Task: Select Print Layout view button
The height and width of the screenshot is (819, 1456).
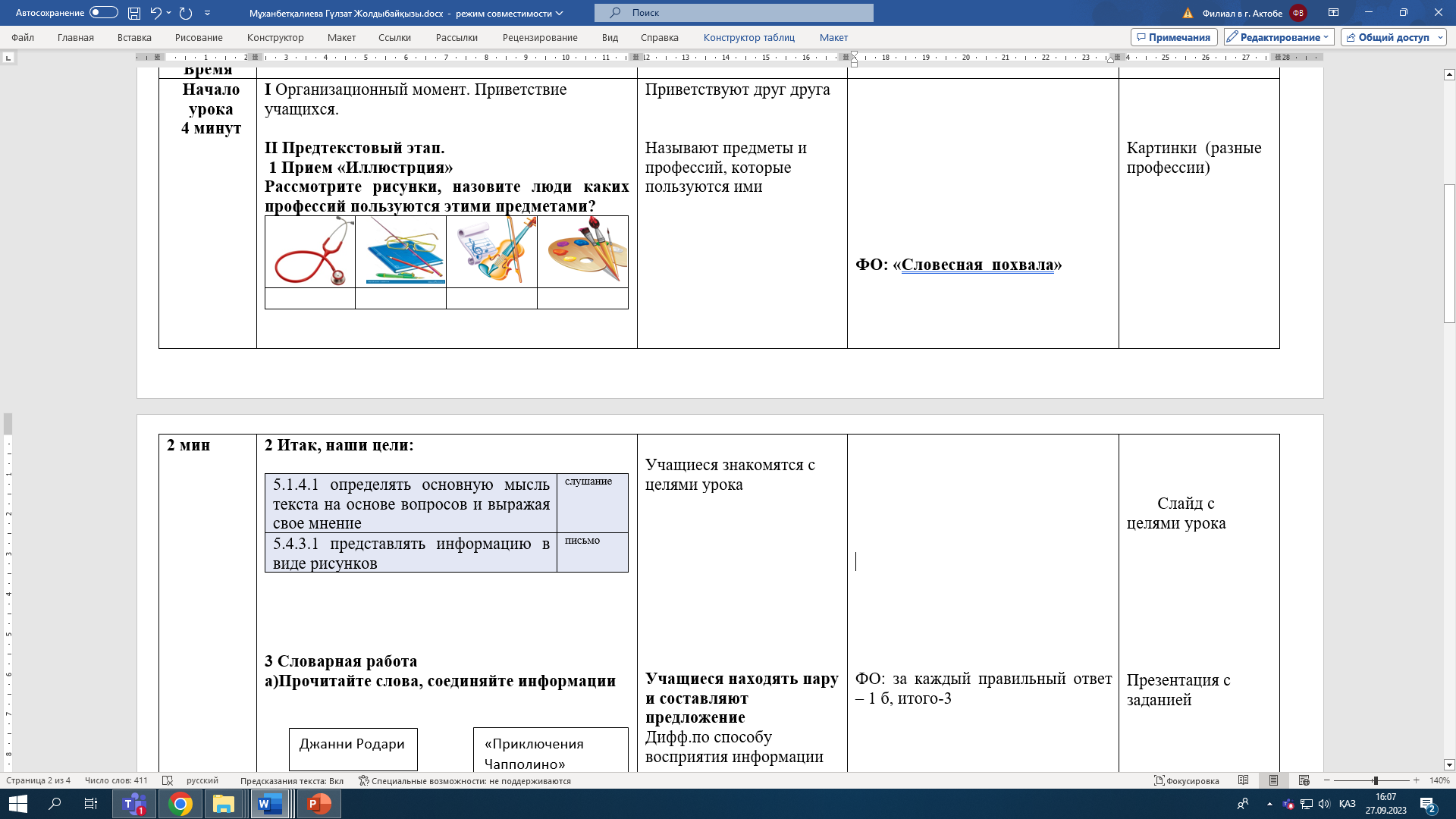Action: click(1273, 780)
